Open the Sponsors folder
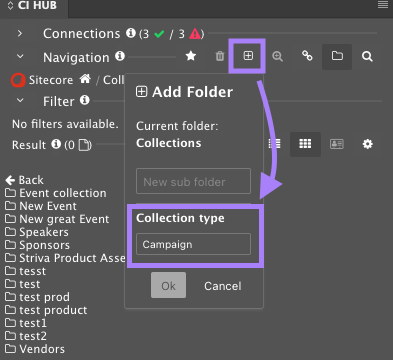 point(37,245)
